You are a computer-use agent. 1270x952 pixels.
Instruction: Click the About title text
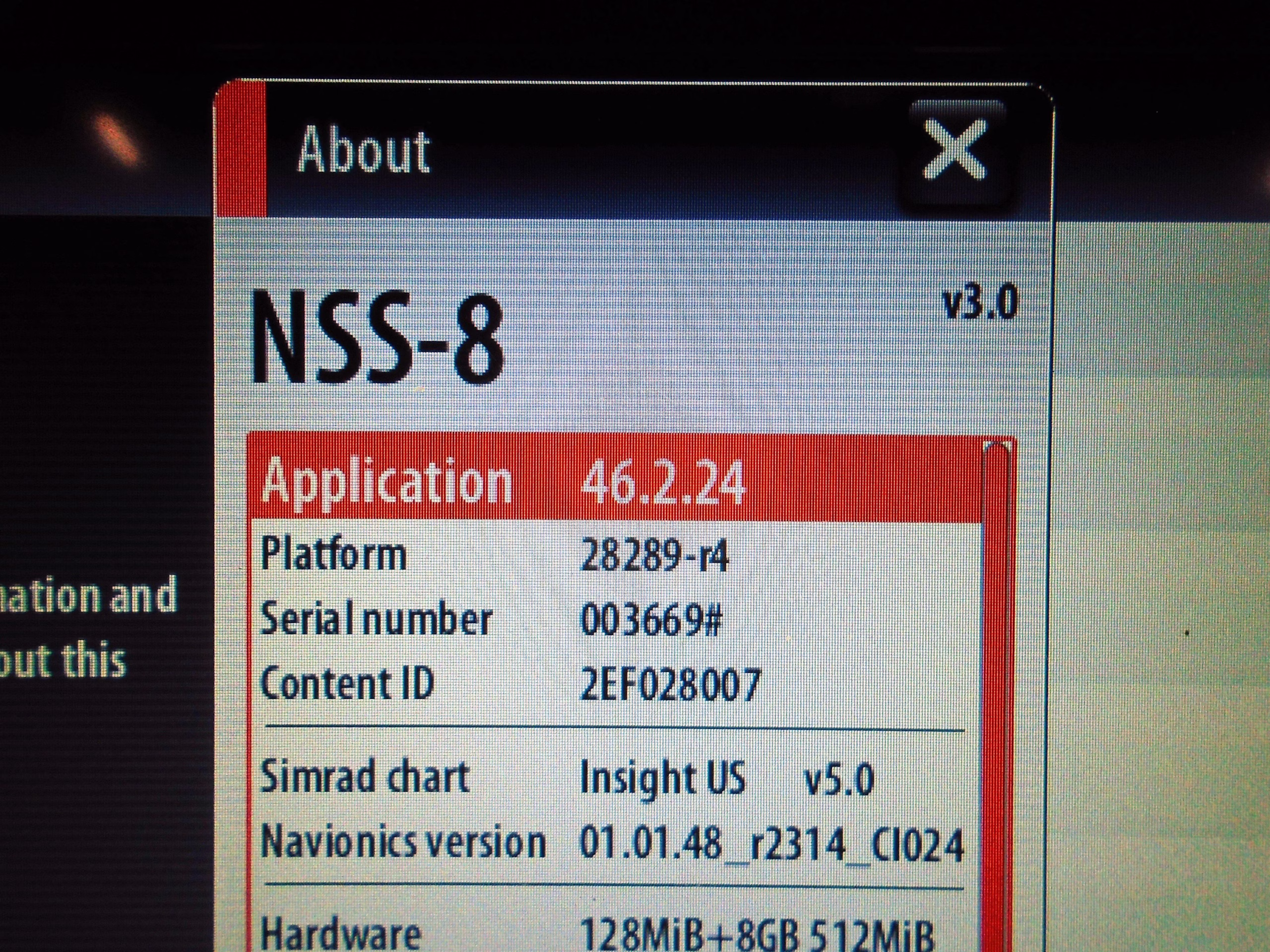(364, 150)
